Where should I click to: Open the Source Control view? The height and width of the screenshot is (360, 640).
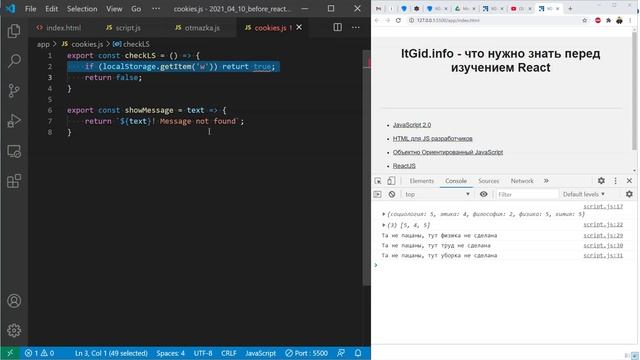point(14,91)
